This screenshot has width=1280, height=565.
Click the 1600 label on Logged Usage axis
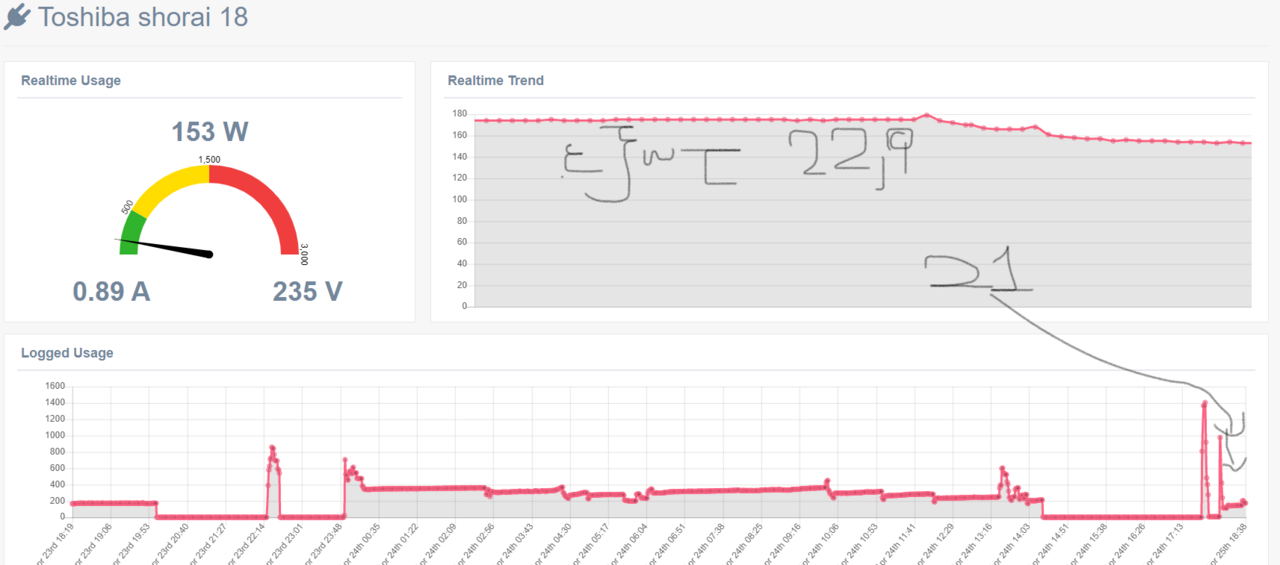[x=55, y=386]
